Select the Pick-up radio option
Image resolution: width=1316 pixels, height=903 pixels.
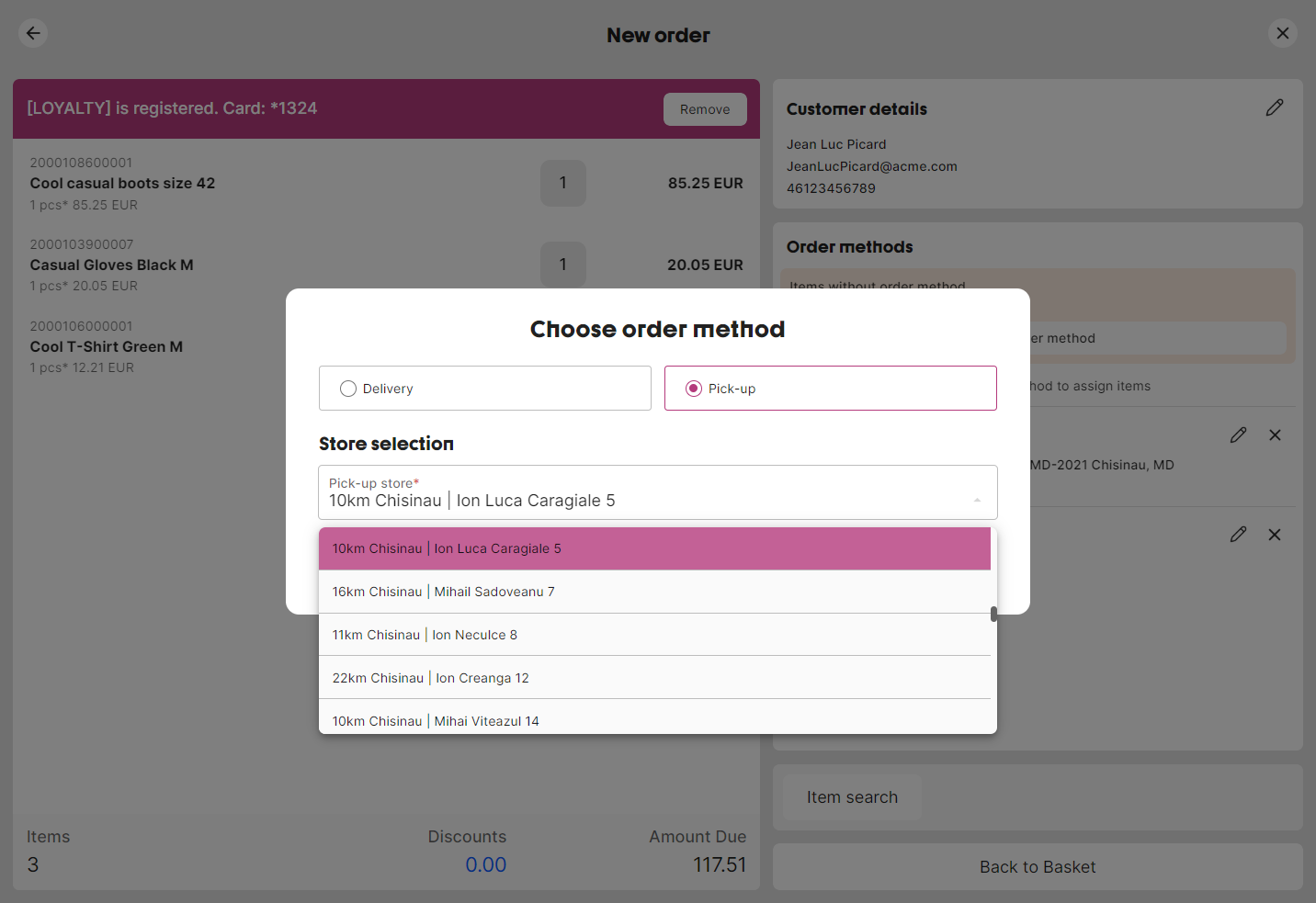[x=694, y=389]
